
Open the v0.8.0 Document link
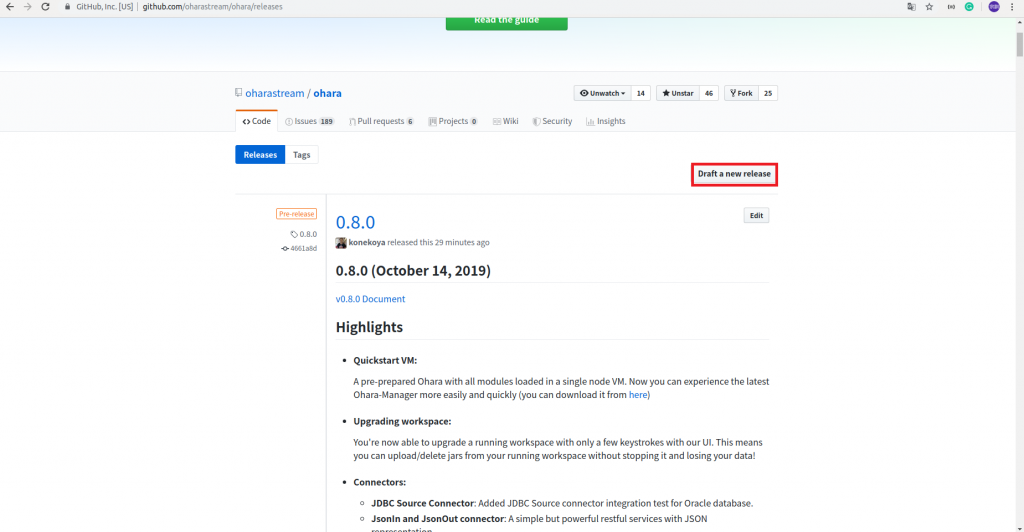[x=370, y=299]
